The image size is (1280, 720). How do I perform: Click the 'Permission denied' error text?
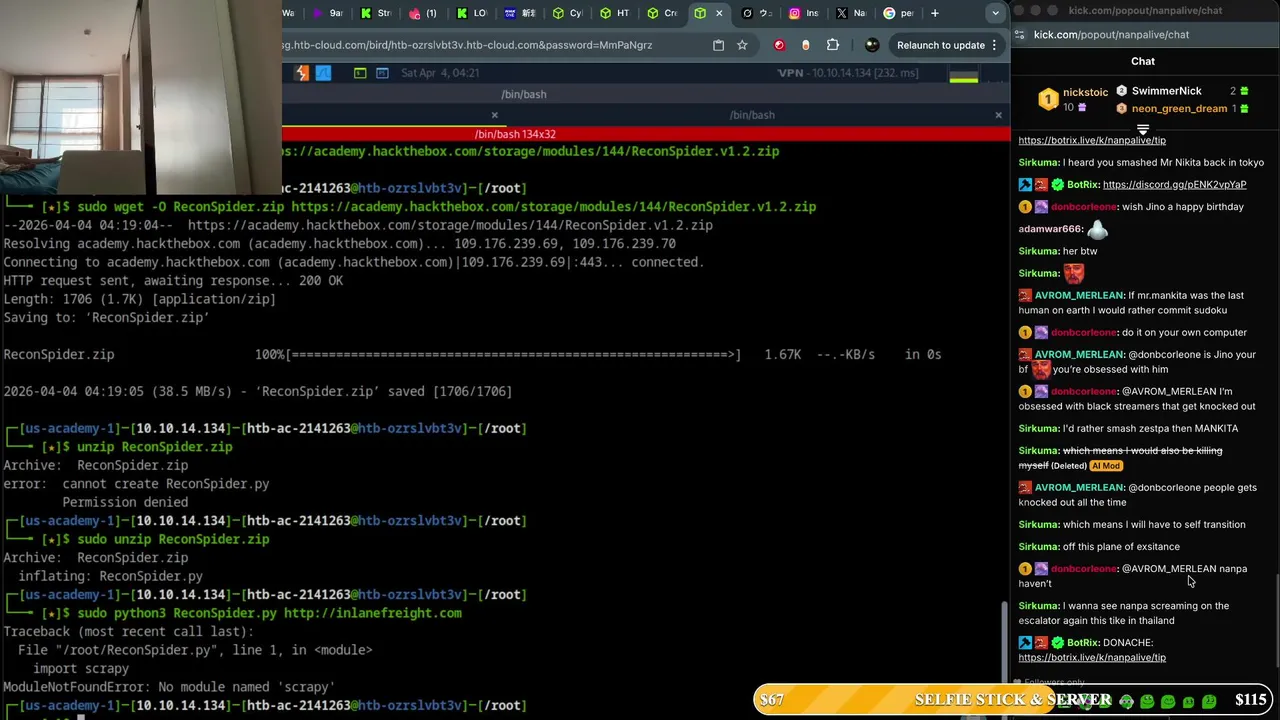(125, 502)
